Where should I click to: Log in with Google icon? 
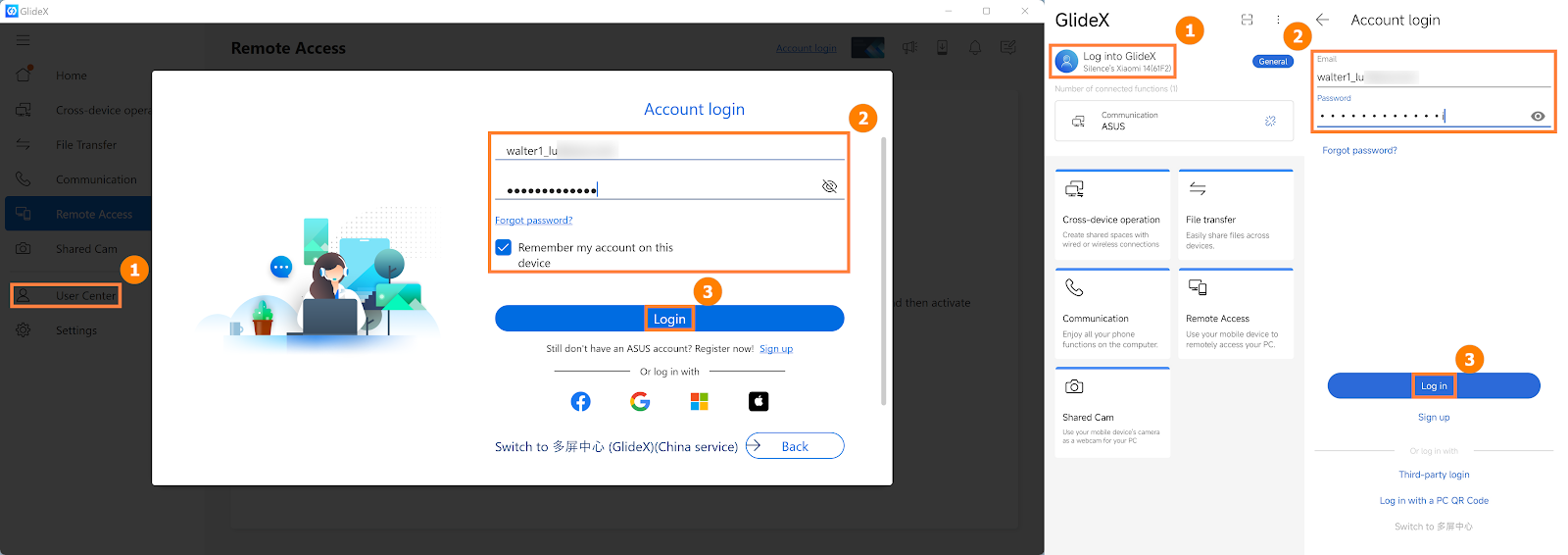(x=640, y=401)
